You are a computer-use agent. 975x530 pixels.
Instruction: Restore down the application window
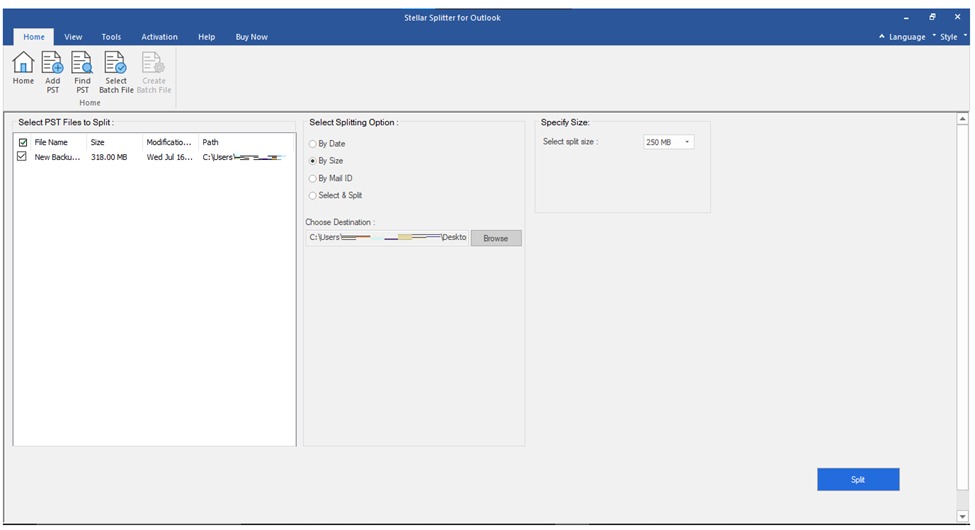click(x=932, y=17)
